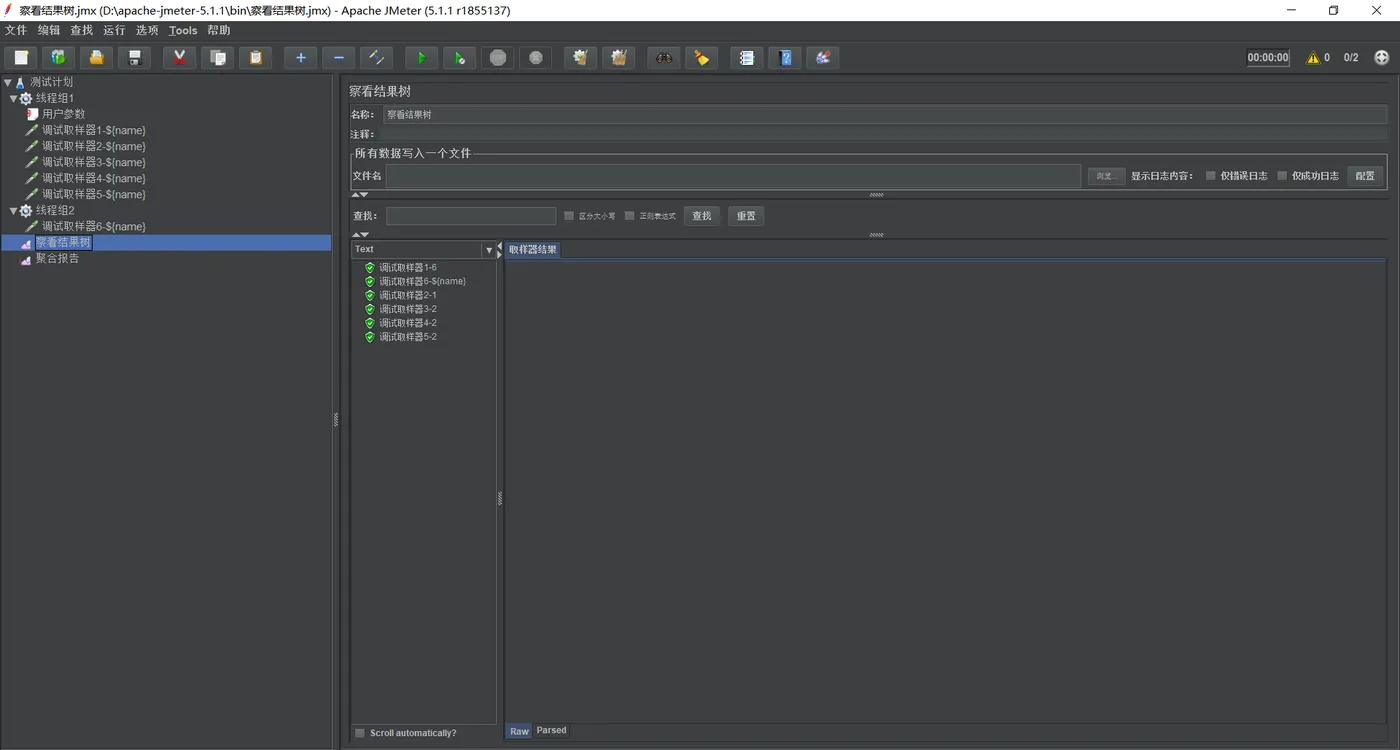Open function helper dialog icon
This screenshot has height=750, width=1400.
[x=746, y=58]
